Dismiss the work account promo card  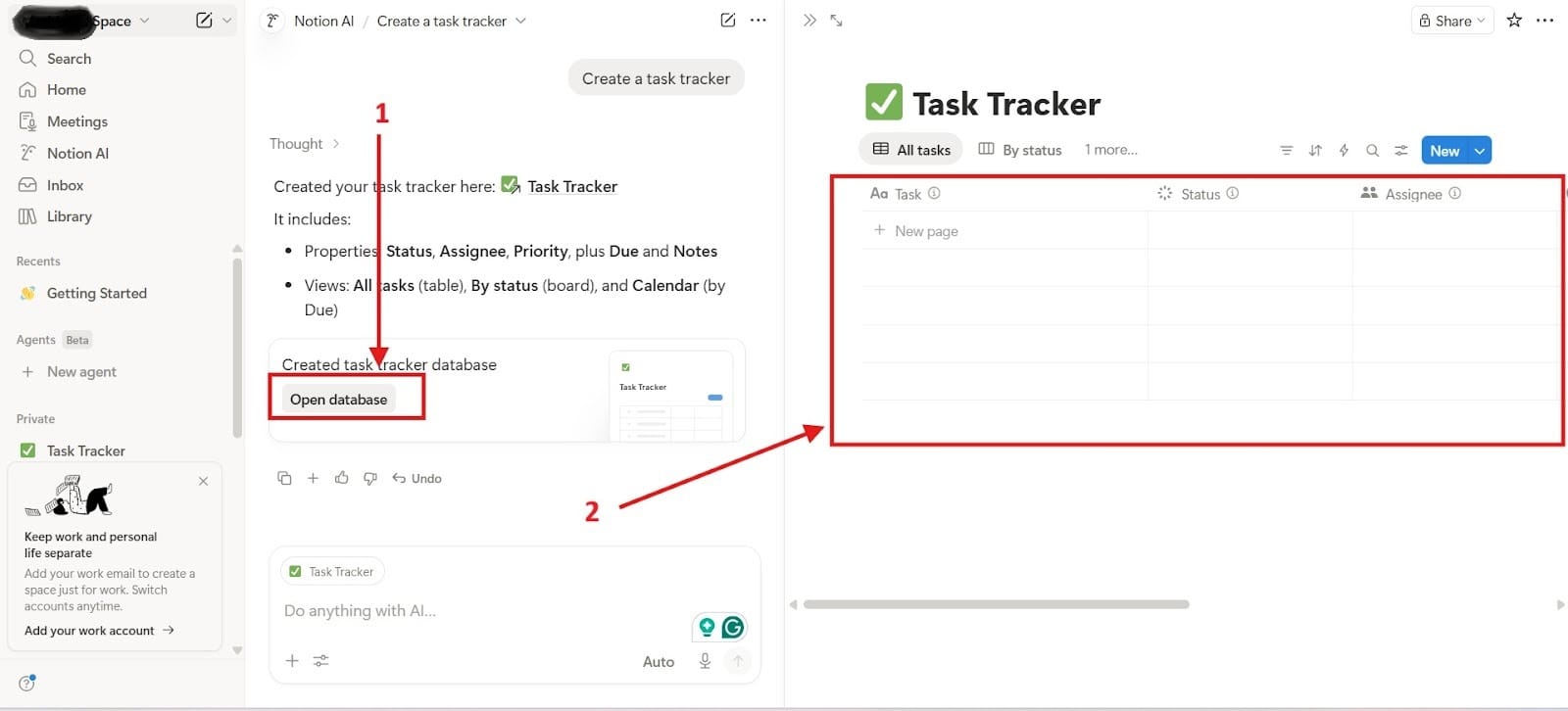tap(203, 482)
